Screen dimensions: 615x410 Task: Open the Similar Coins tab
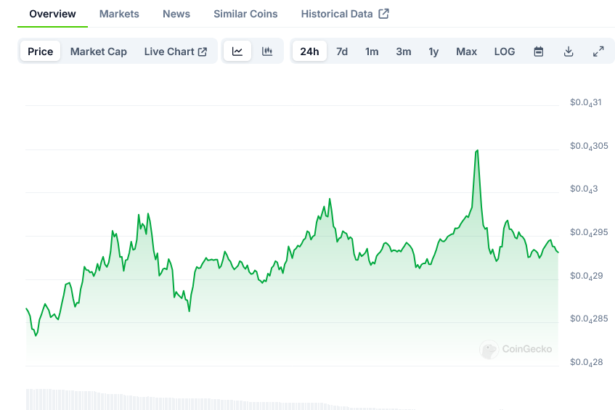point(246,14)
